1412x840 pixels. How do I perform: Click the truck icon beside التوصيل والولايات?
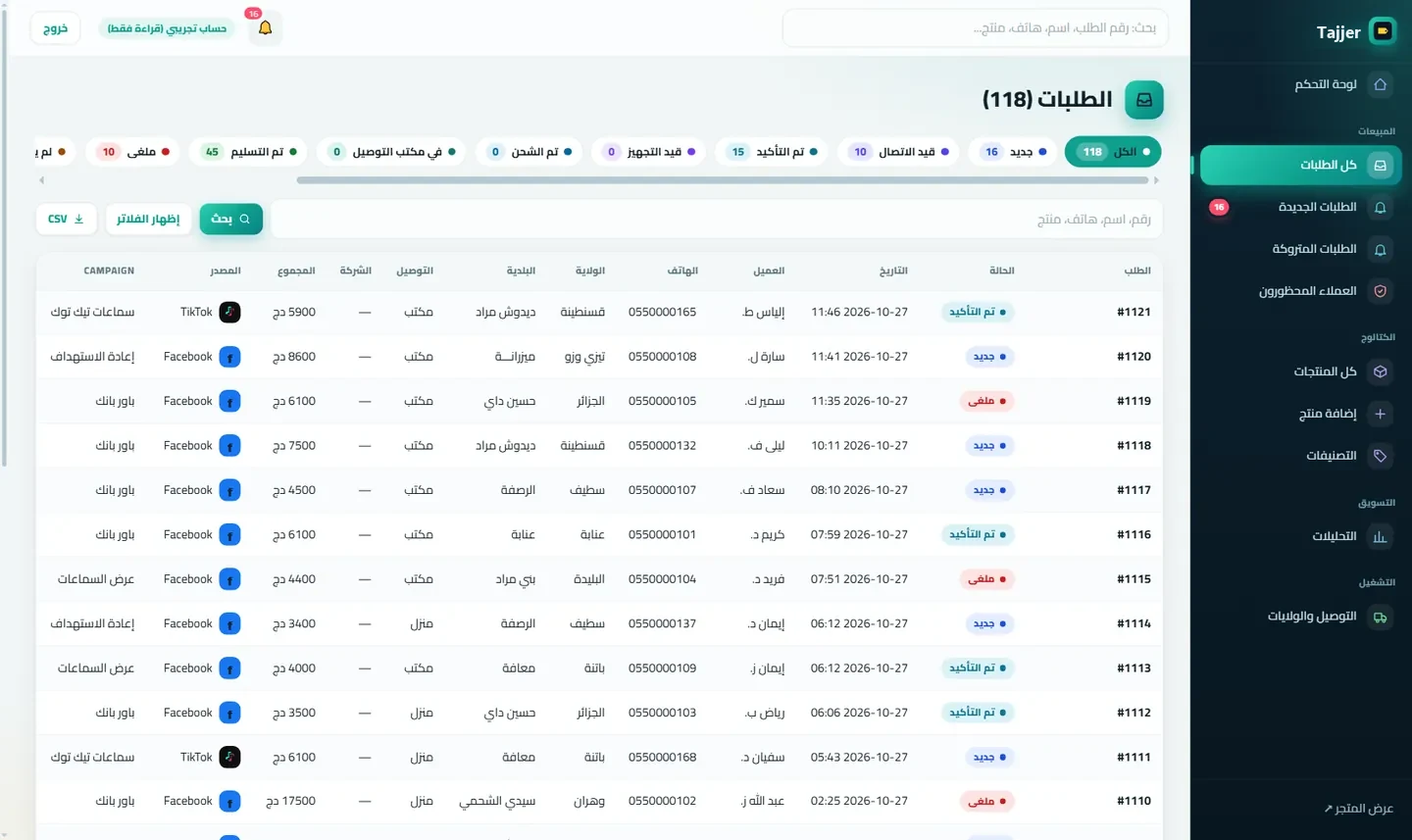tap(1380, 617)
